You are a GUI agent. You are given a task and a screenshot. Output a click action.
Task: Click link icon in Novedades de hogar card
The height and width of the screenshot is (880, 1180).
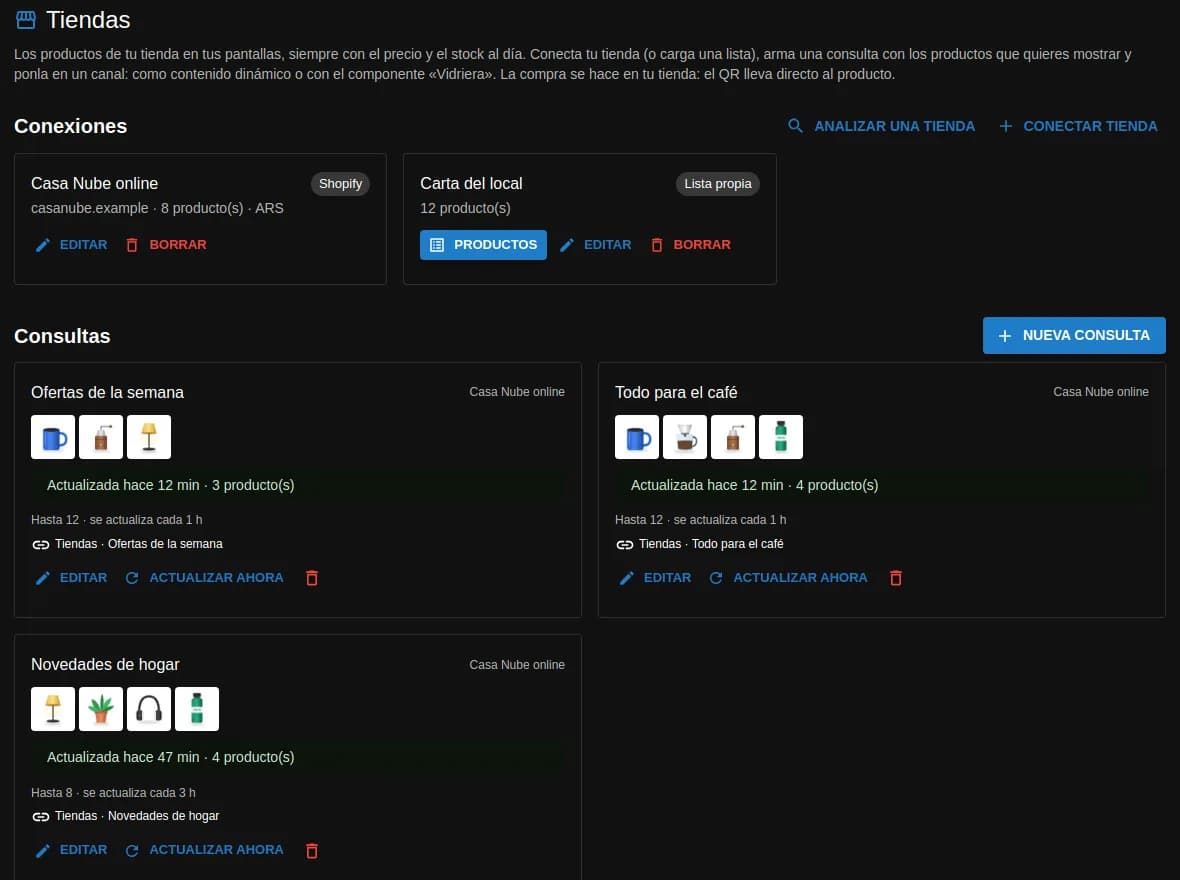click(x=41, y=816)
